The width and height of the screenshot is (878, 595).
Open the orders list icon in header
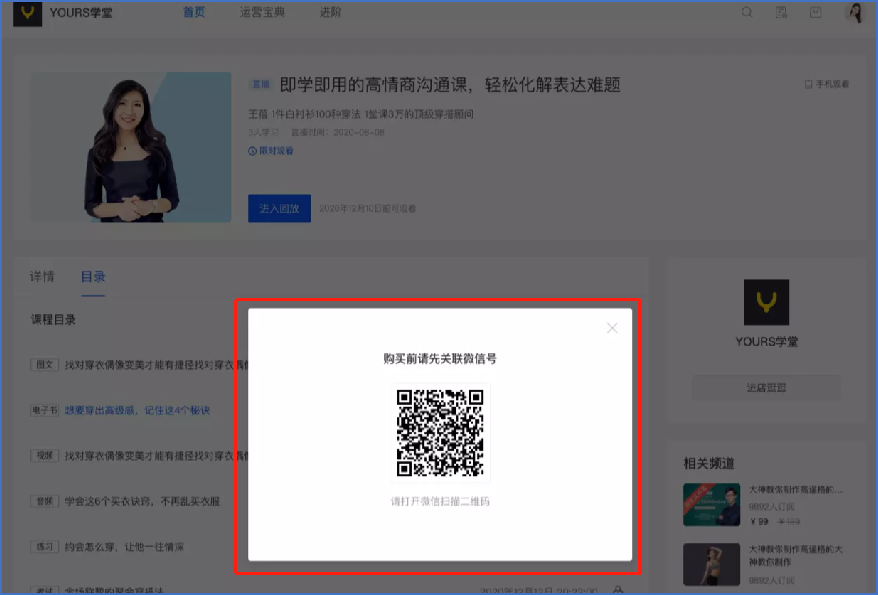(x=781, y=13)
